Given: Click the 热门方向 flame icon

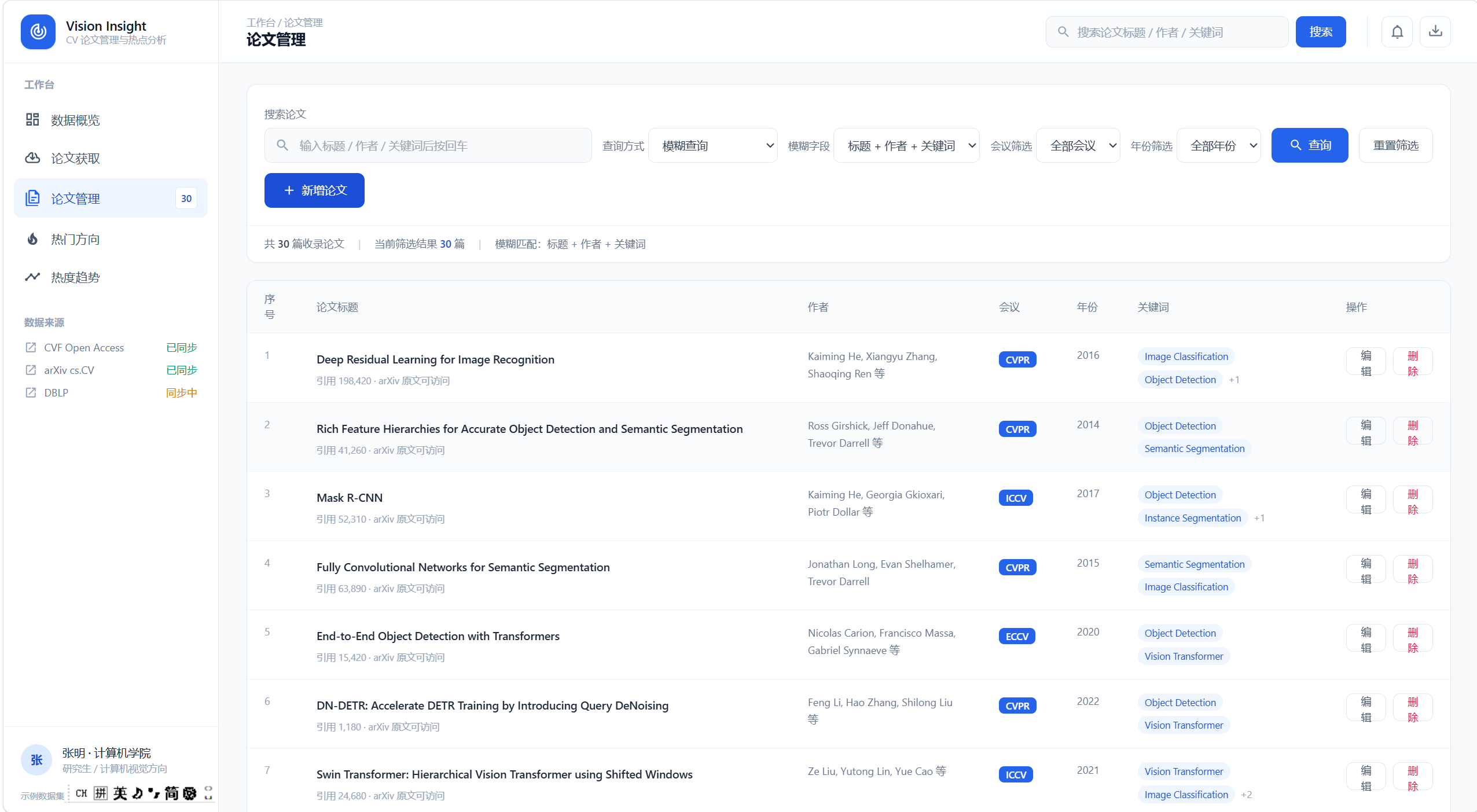Looking at the screenshot, I should [x=32, y=239].
